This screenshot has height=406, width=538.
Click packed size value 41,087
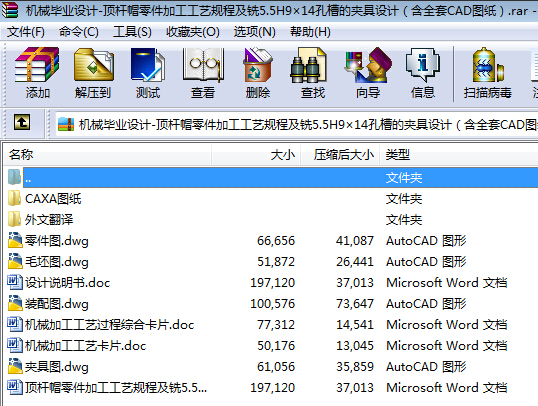point(355,241)
